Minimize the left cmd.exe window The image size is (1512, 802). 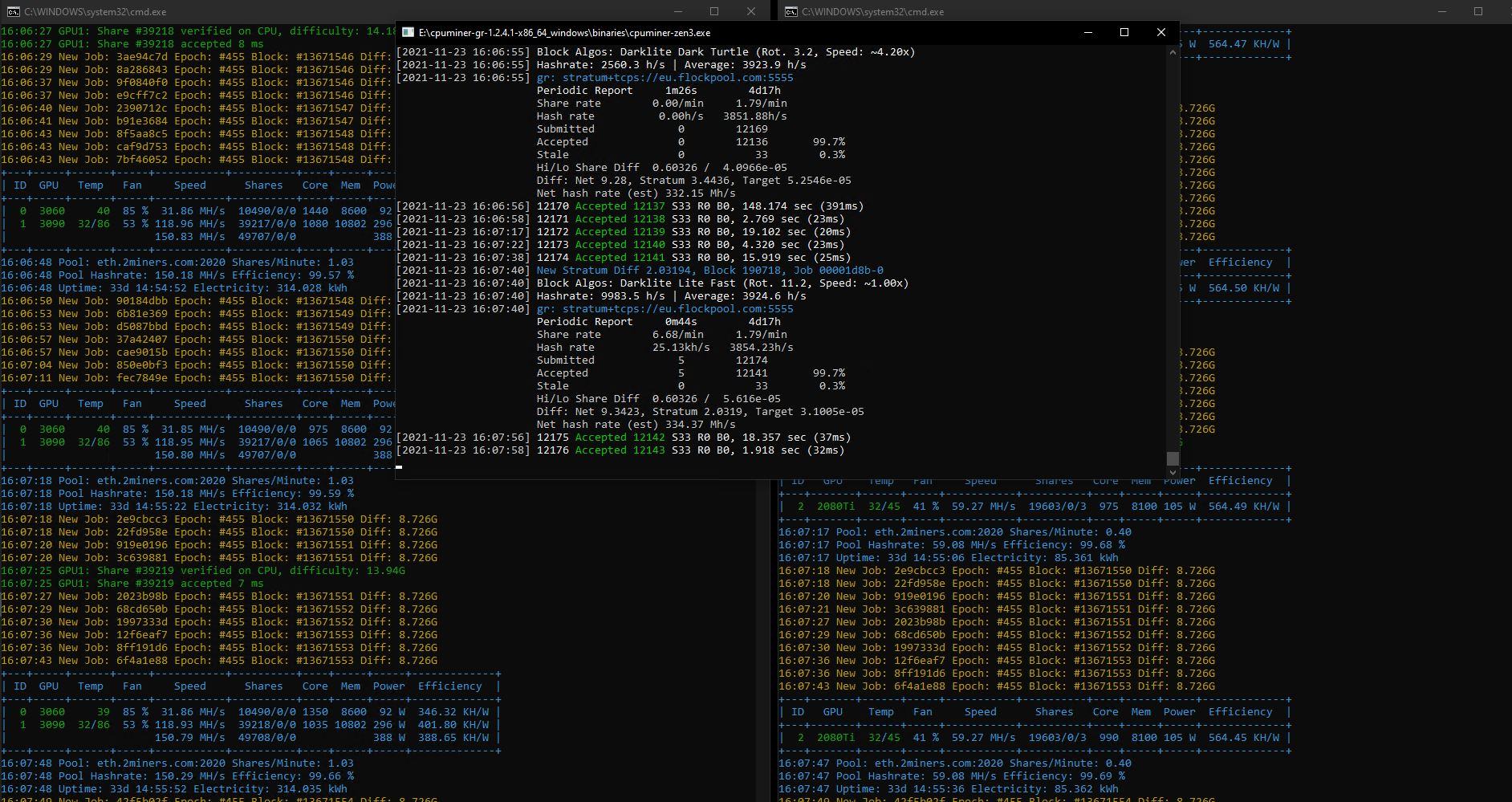pyautogui.click(x=677, y=12)
